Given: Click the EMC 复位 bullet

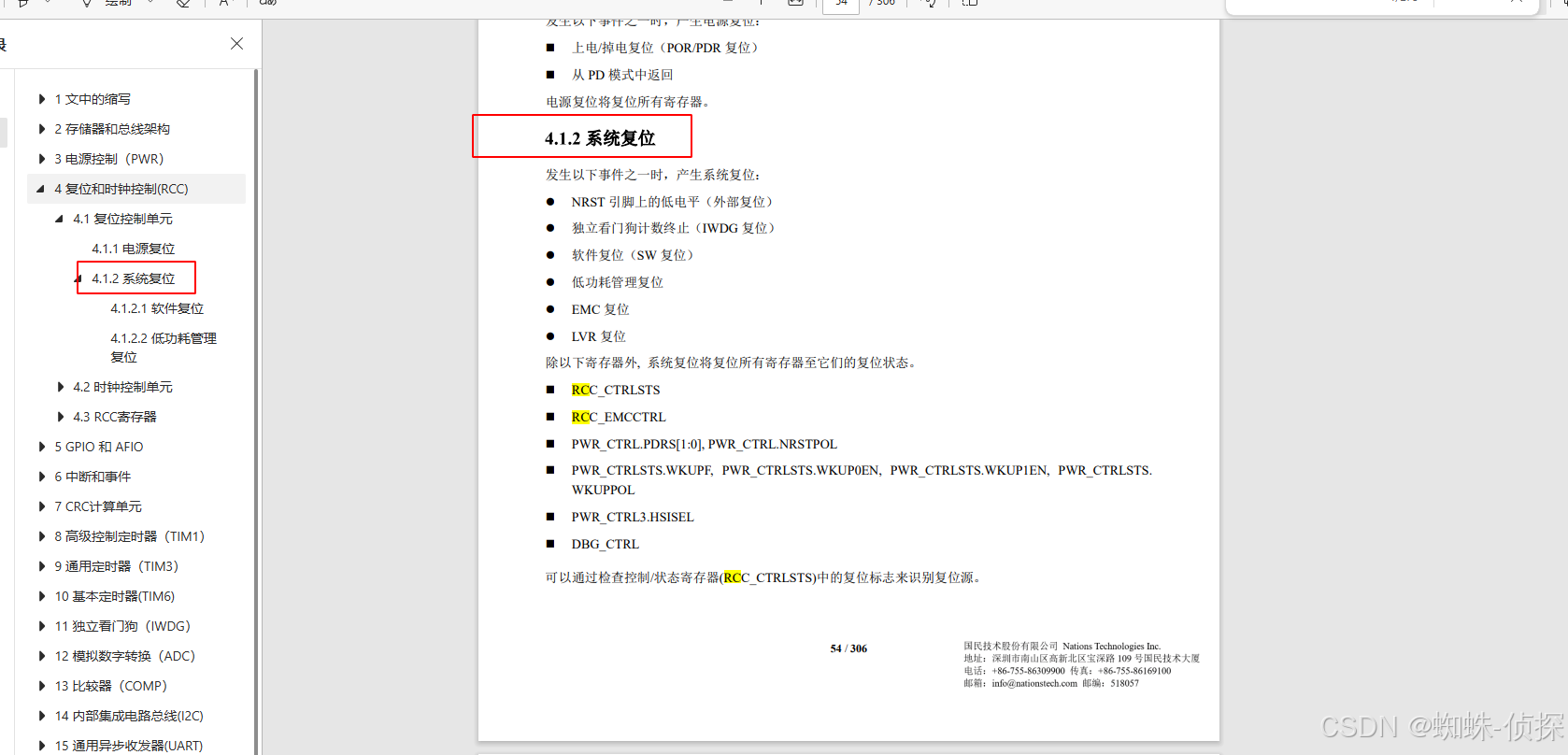Looking at the screenshot, I should (x=601, y=309).
